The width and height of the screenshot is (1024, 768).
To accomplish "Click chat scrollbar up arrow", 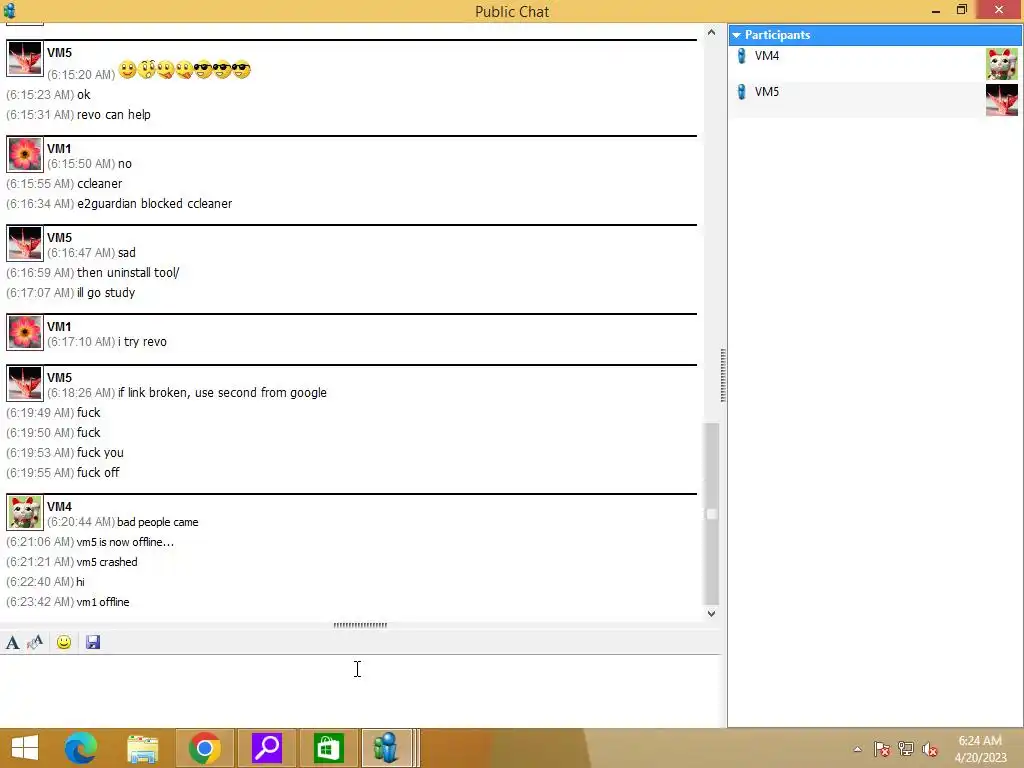I will point(711,32).
